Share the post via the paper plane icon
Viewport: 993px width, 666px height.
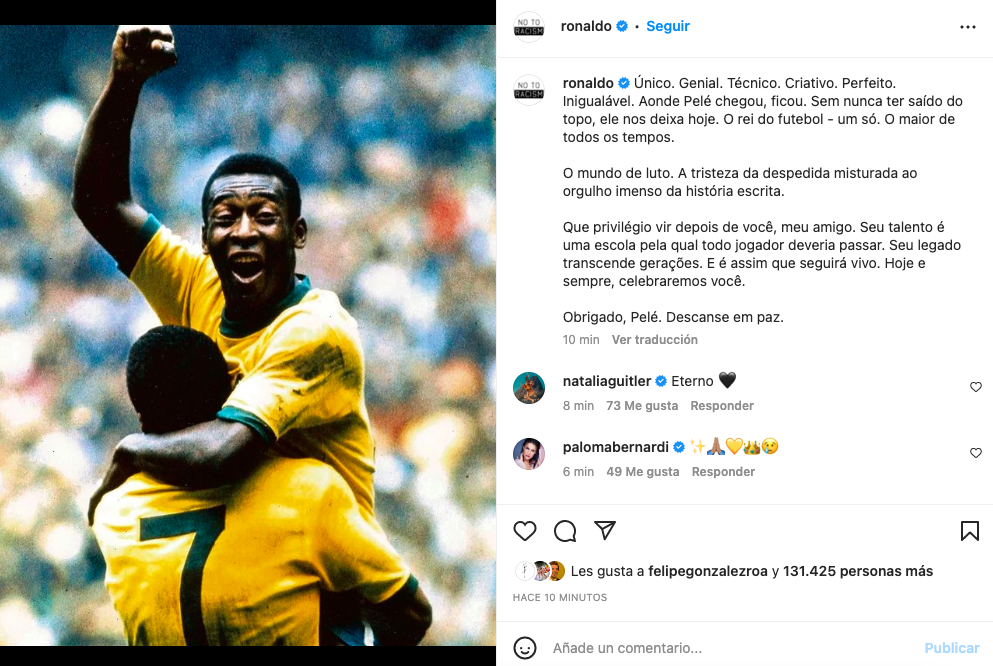pyautogui.click(x=605, y=531)
